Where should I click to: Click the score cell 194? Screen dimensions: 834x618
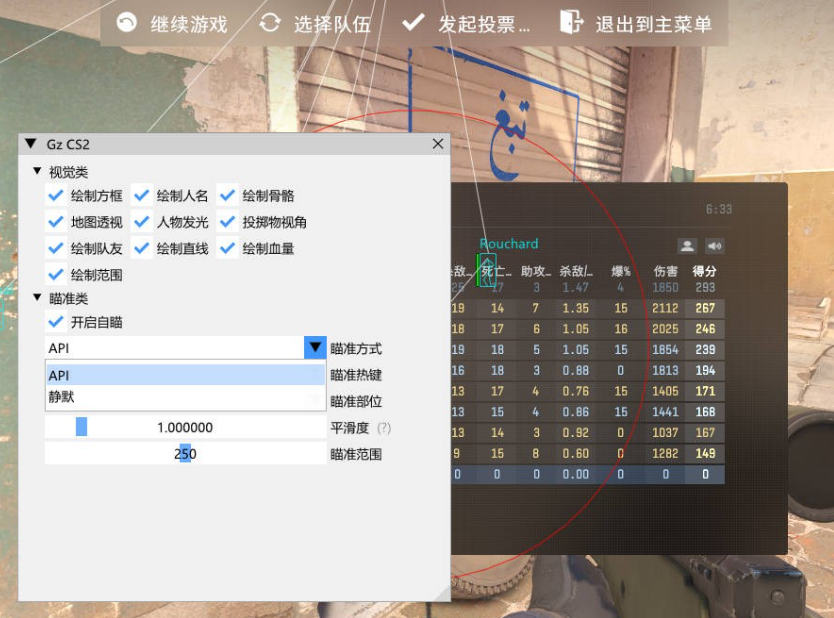pos(705,370)
